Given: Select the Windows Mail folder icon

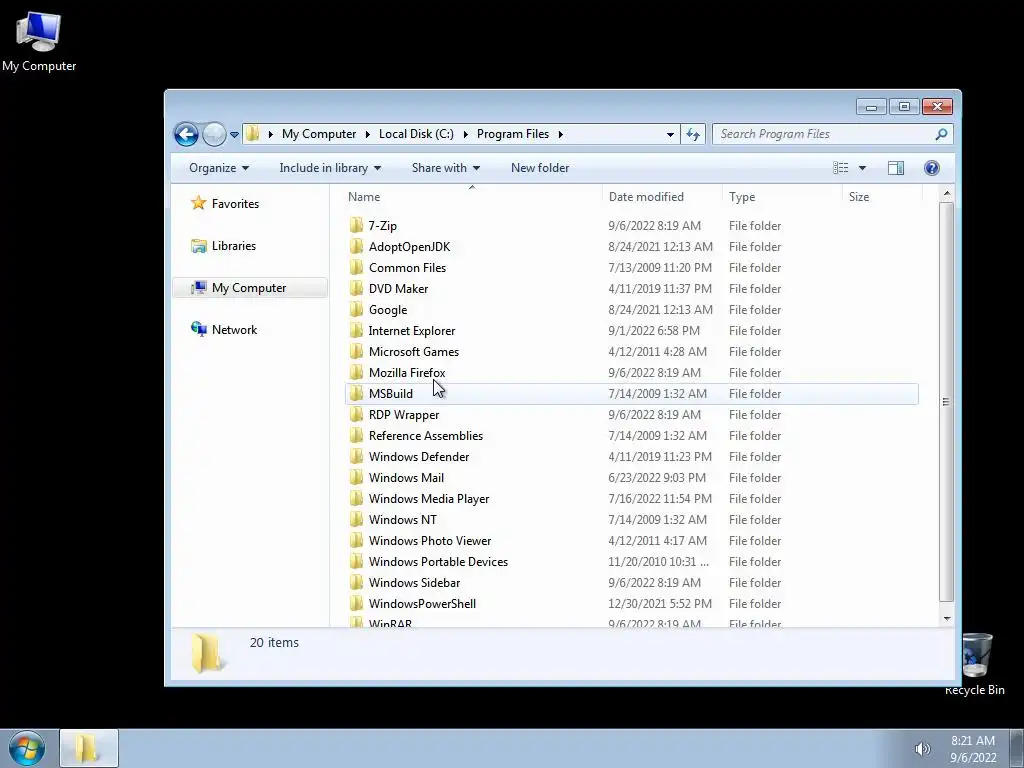Looking at the screenshot, I should pyautogui.click(x=356, y=478).
